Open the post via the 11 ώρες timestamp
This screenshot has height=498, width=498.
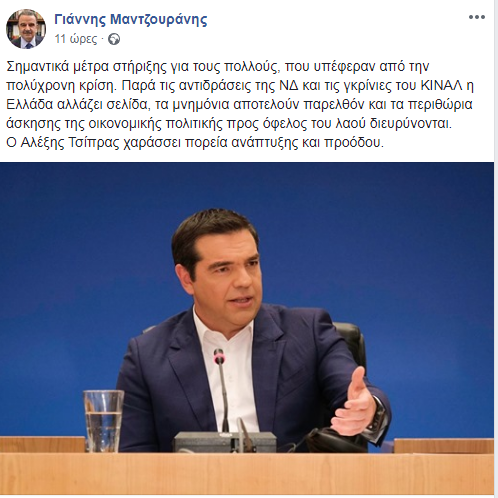coord(76,39)
